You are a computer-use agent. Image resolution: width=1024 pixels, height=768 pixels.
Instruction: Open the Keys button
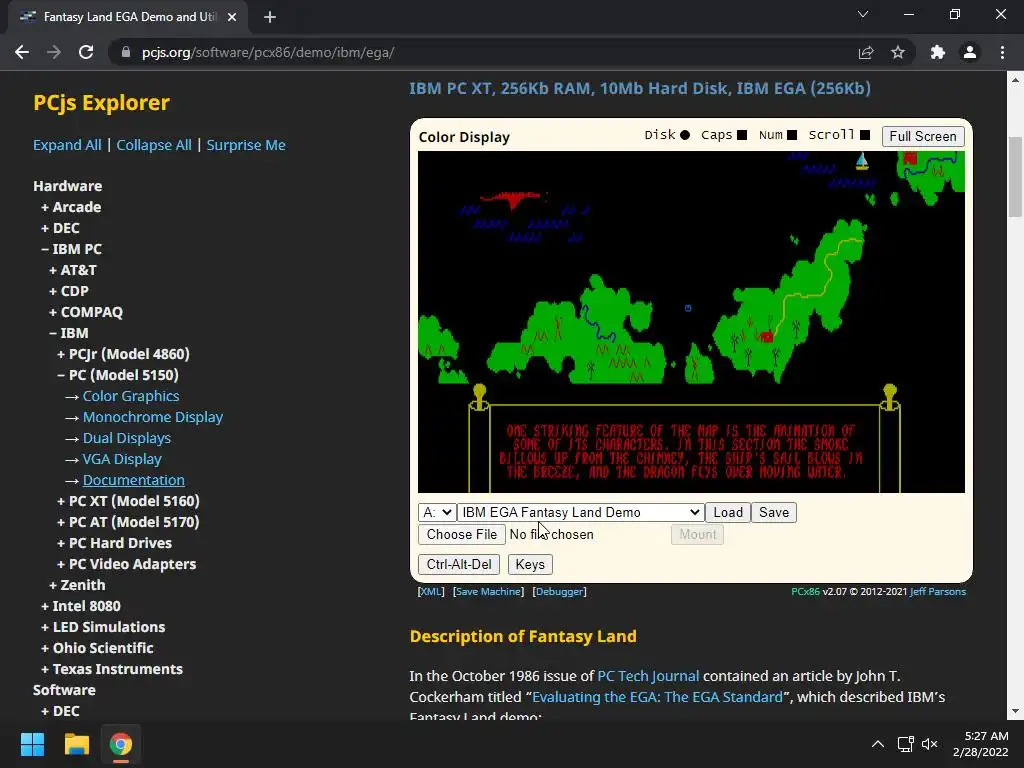(530, 564)
